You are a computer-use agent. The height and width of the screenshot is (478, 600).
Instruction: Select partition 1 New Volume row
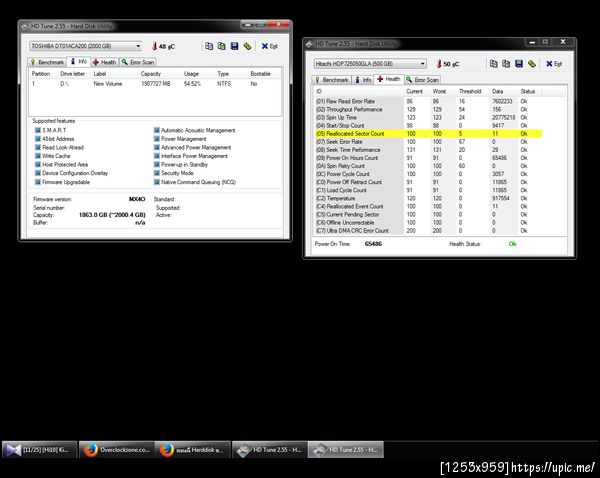point(155,83)
